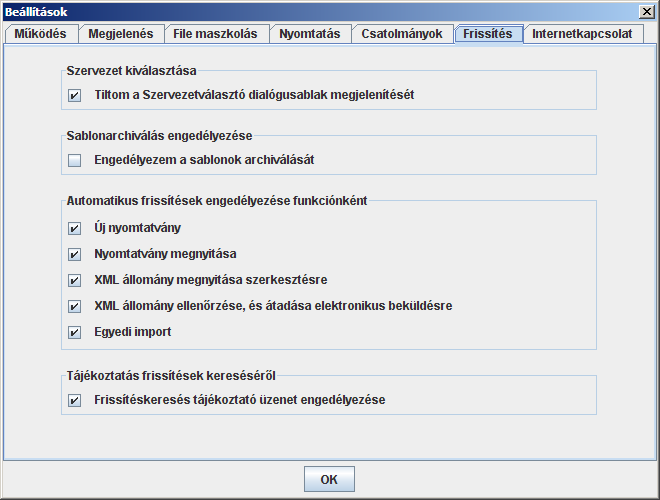Viewport: 660px width, 500px height.
Task: Switch to the Működés tab
Action: [x=41, y=34]
